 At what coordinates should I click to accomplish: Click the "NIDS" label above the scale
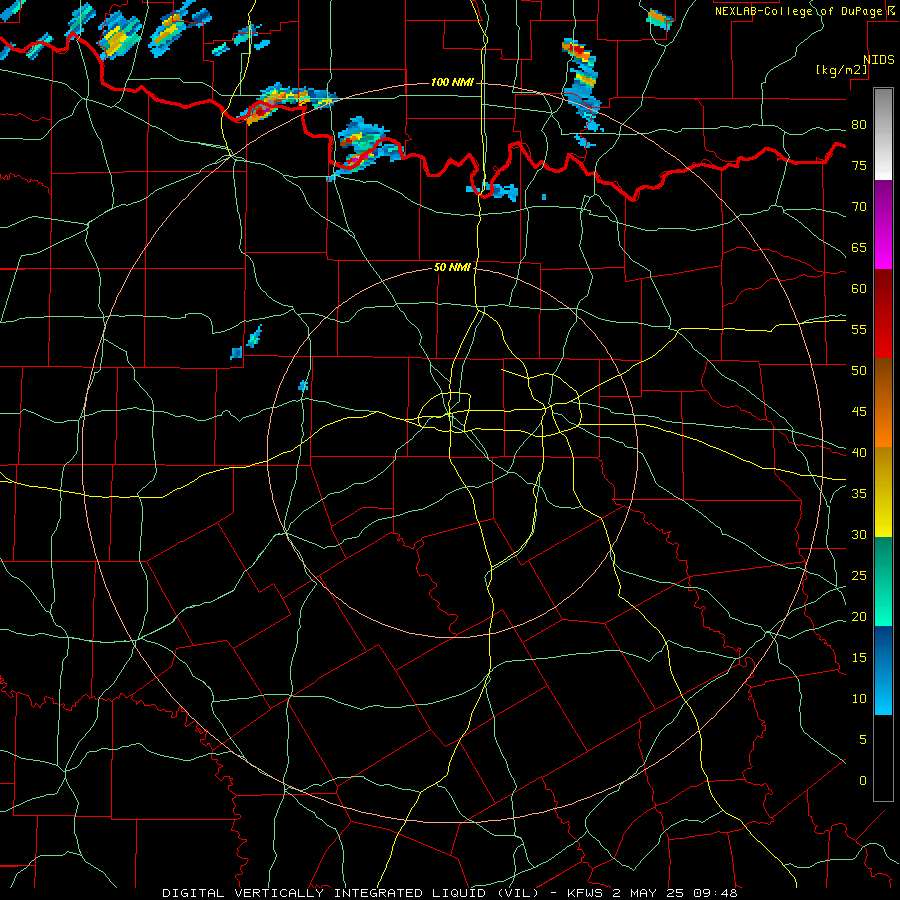(x=879, y=60)
